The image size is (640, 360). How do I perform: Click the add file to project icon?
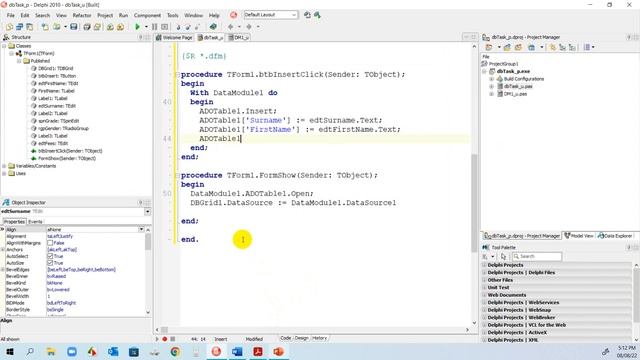(110, 27)
